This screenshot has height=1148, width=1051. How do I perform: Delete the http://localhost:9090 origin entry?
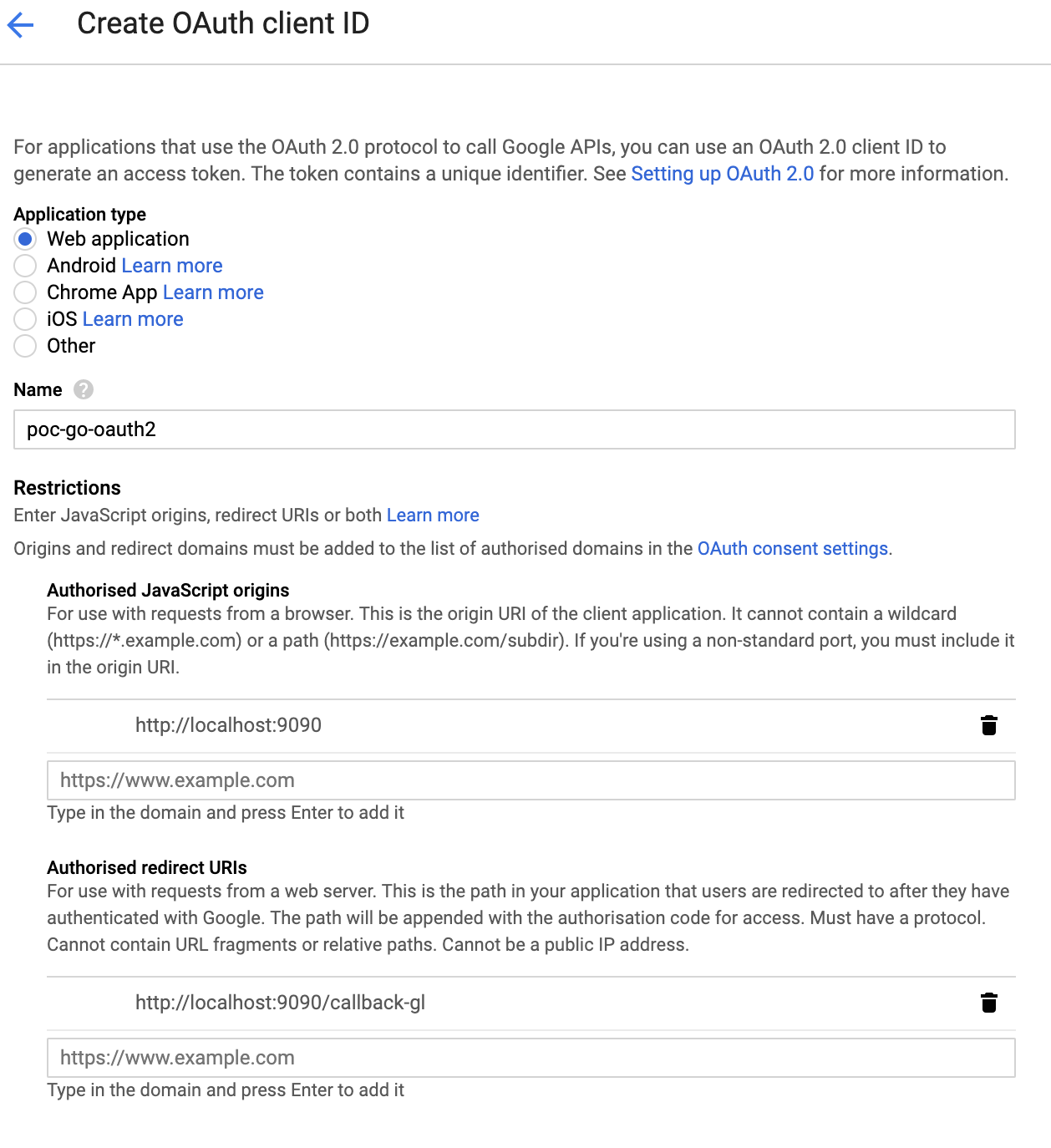pos(989,725)
